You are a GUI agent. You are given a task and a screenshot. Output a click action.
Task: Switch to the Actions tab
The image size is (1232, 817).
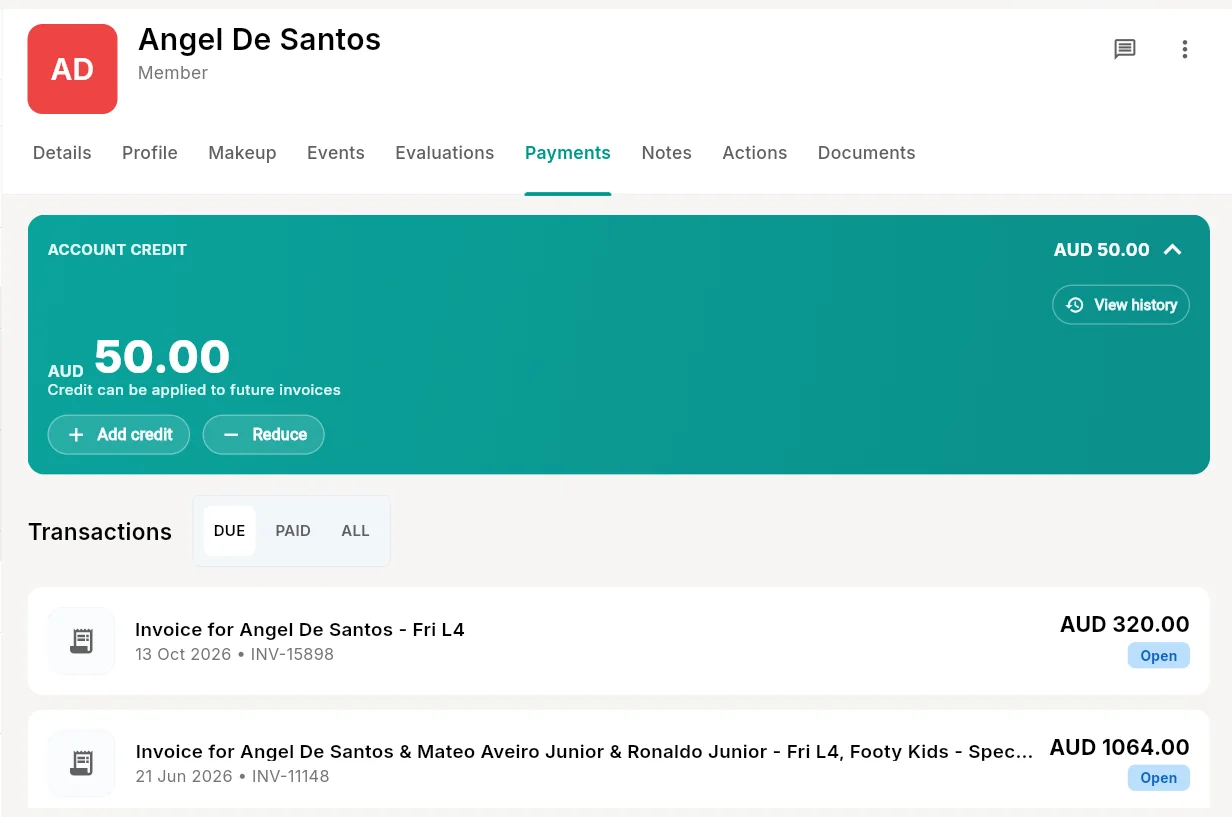(x=755, y=153)
